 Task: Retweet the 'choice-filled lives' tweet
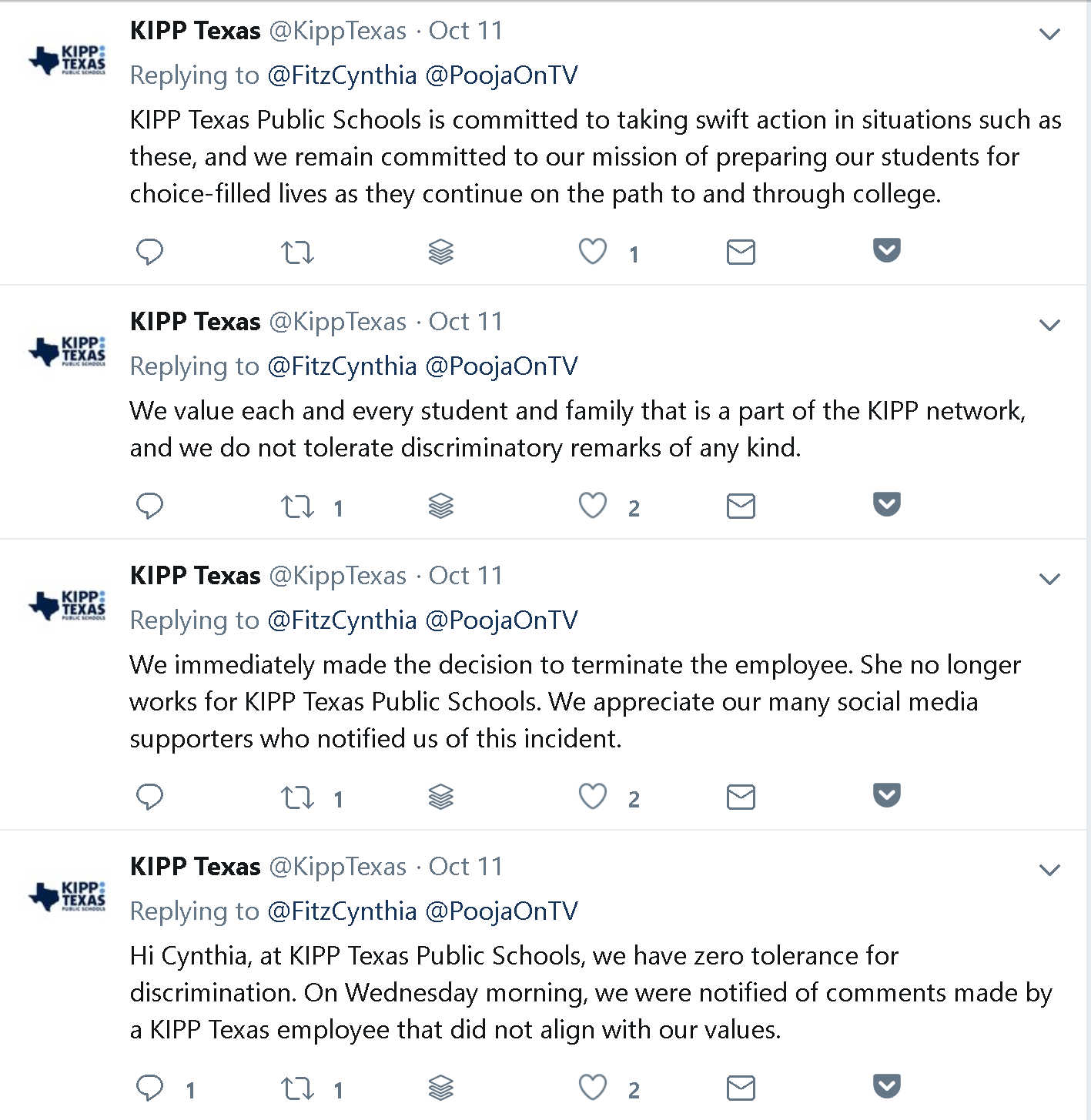point(297,252)
